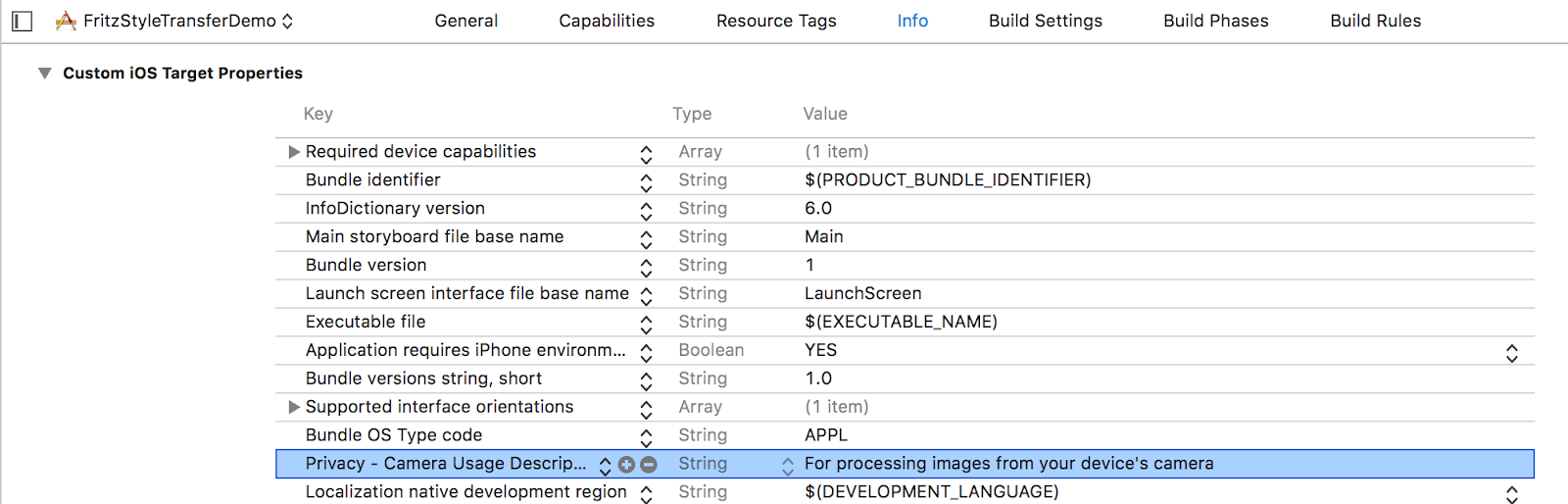Open type stepper for Camera Usage row

787,466
